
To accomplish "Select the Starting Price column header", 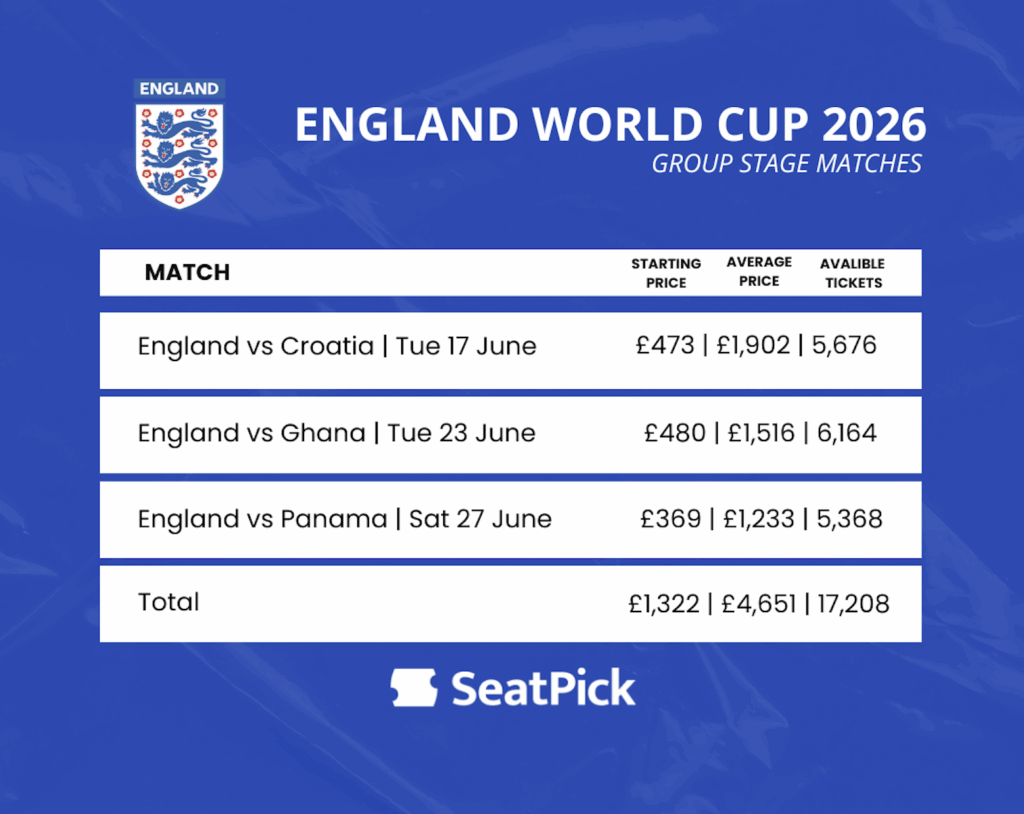I will click(666, 273).
